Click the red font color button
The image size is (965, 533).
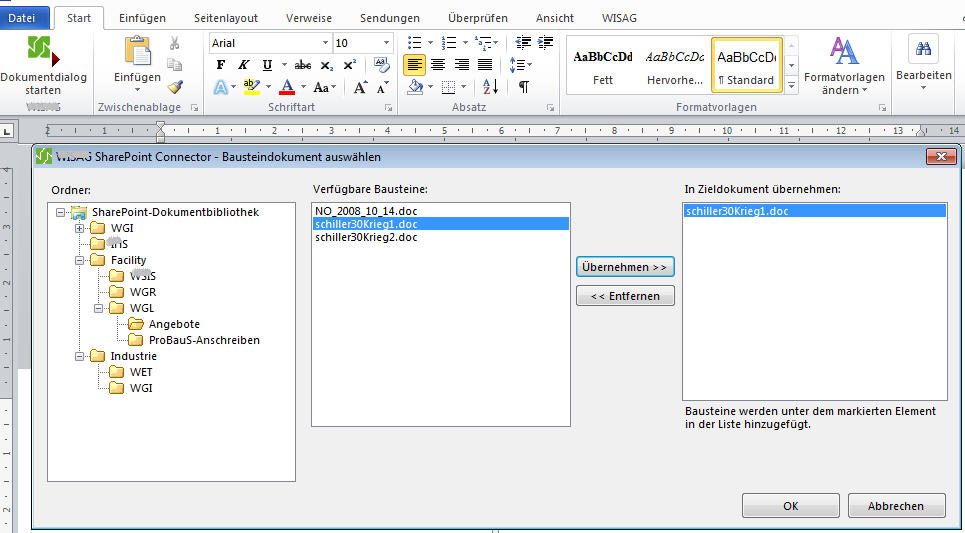tap(287, 87)
